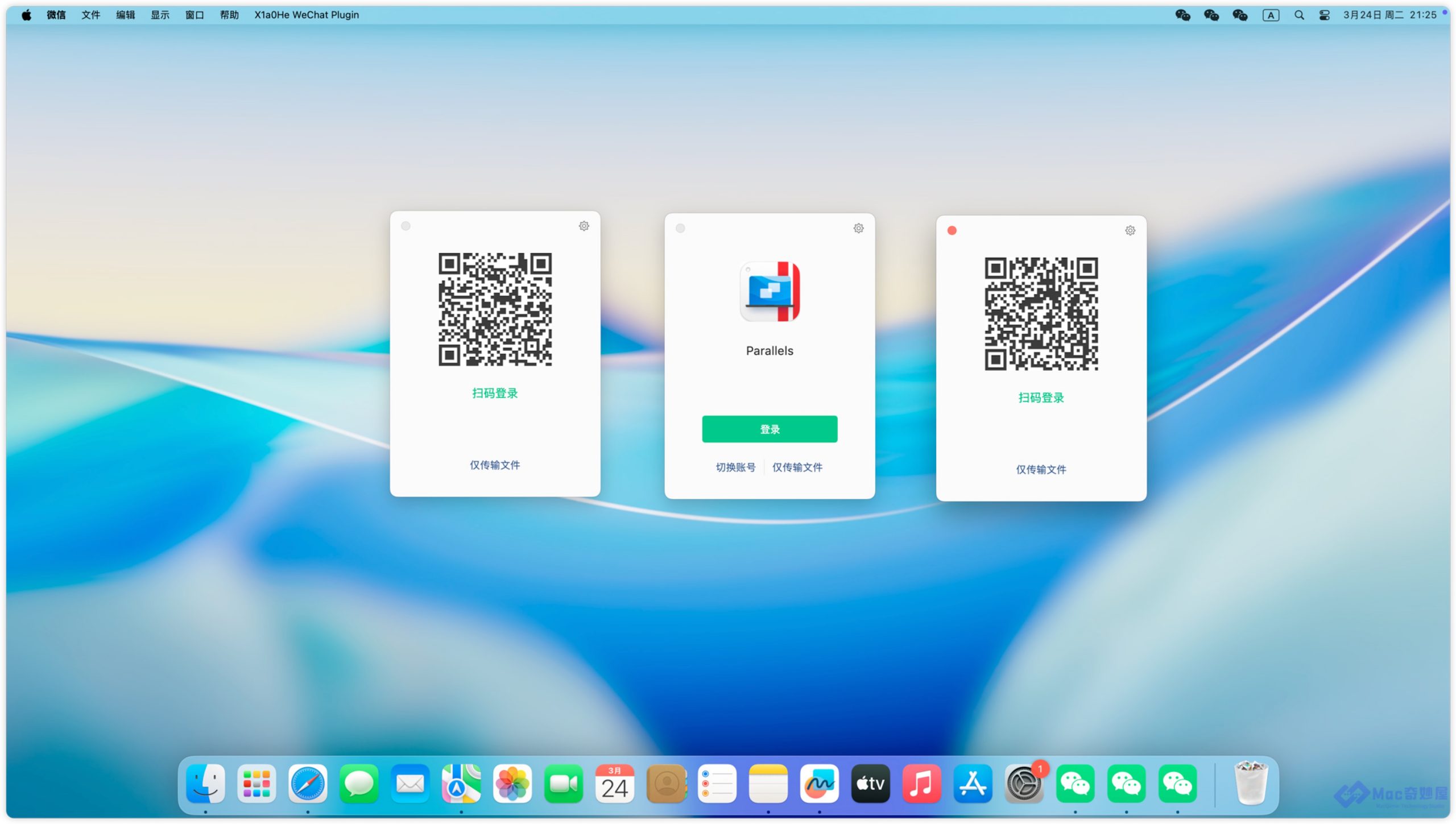Click the QR code in the right window
The width and height of the screenshot is (1456, 824).
[x=1040, y=314]
